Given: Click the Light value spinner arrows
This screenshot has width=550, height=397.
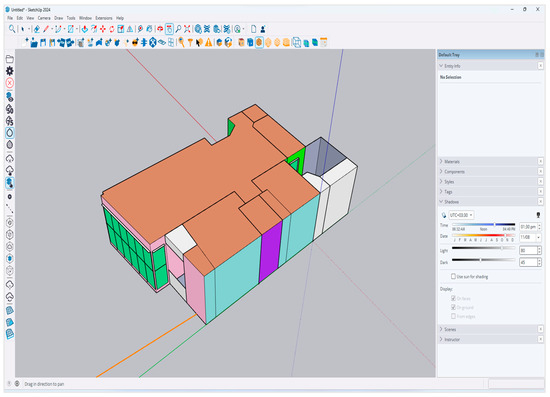Looking at the screenshot, I should (x=539, y=250).
